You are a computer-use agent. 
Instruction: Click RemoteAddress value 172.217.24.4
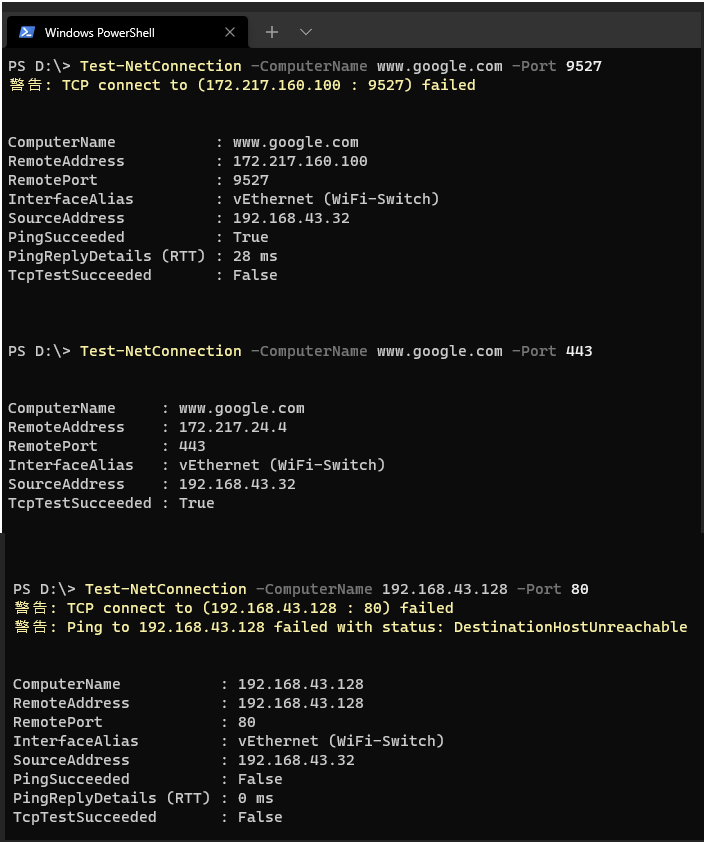(x=233, y=427)
